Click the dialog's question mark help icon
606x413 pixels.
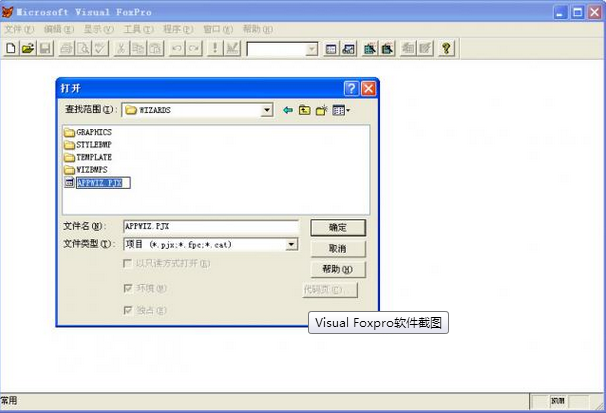351,88
